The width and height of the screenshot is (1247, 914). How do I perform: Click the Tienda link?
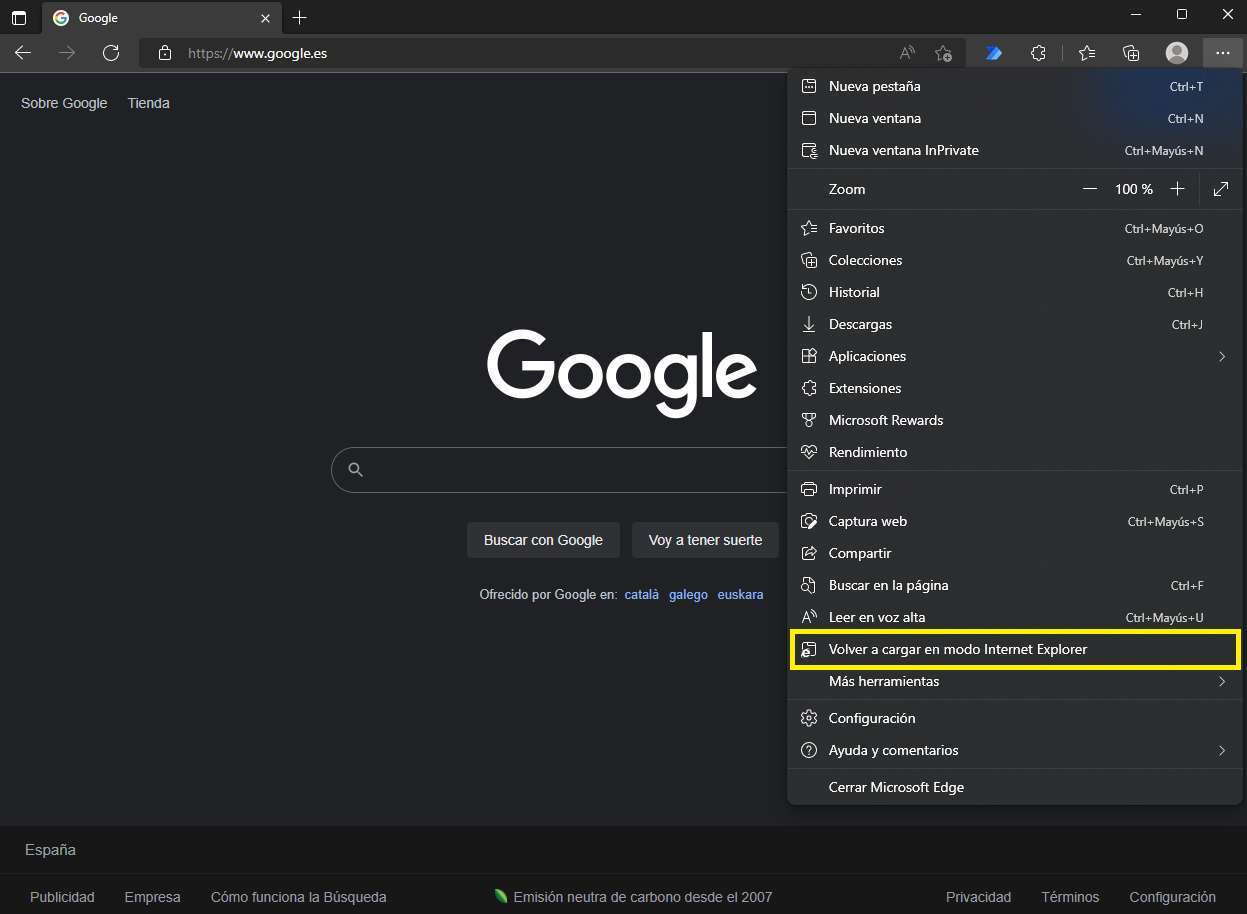pos(149,103)
